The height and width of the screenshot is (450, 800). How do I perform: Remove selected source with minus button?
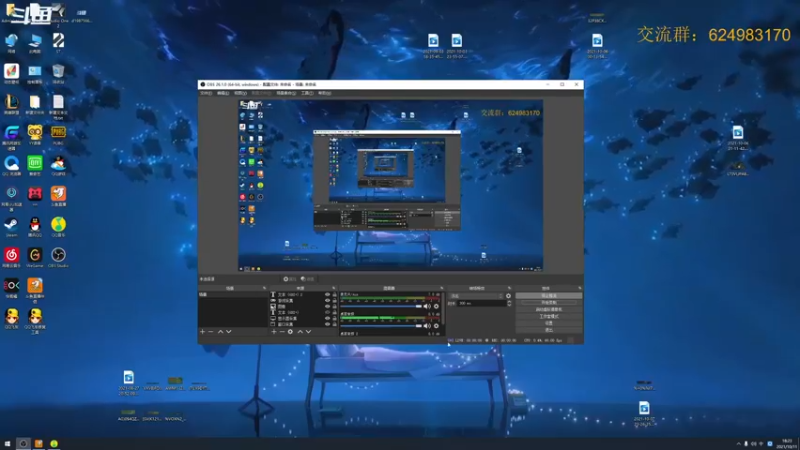282,332
